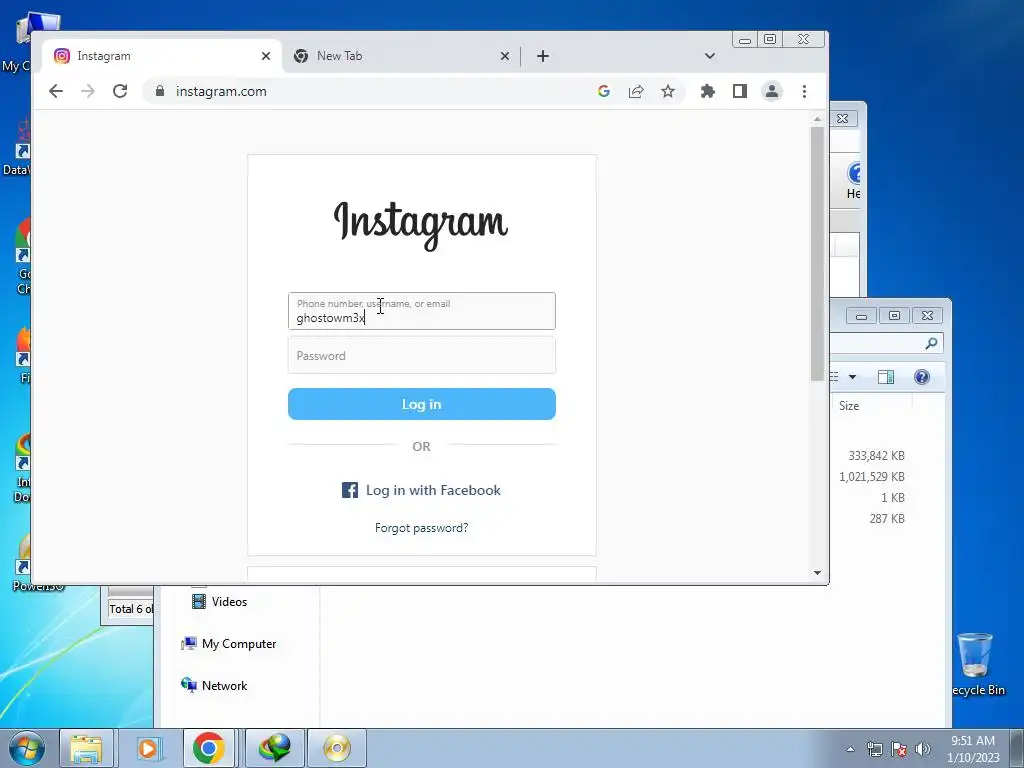Switch to the New Tab tab

(401, 56)
